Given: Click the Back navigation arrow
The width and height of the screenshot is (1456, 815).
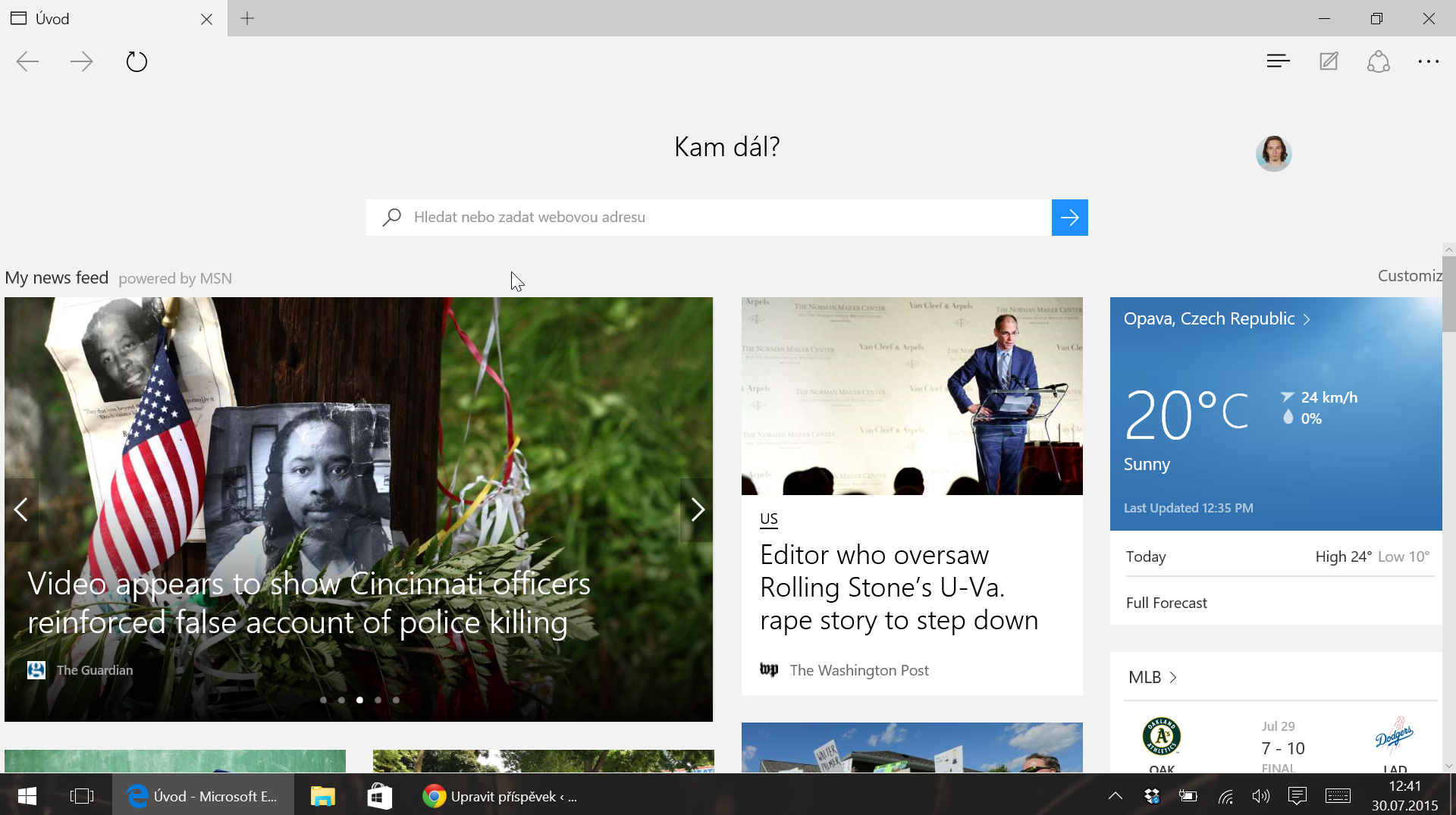Looking at the screenshot, I should pyautogui.click(x=27, y=61).
